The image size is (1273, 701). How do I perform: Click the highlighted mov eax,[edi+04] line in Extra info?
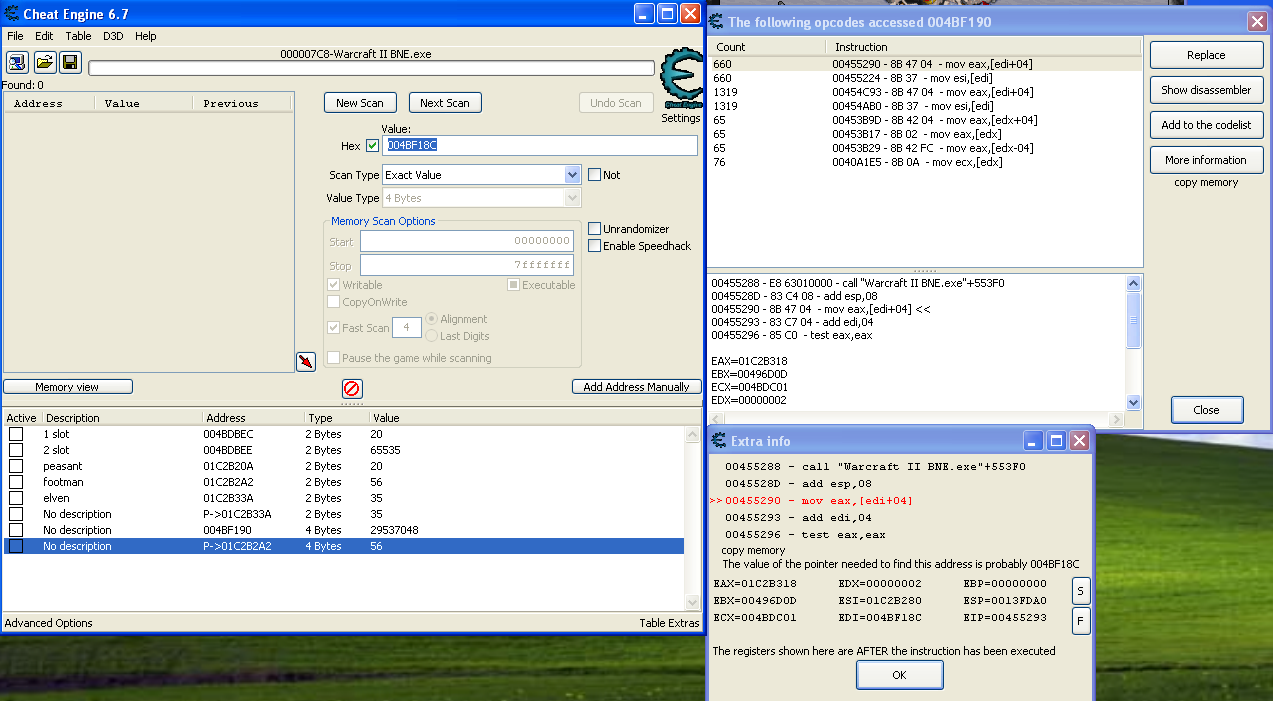click(x=810, y=500)
